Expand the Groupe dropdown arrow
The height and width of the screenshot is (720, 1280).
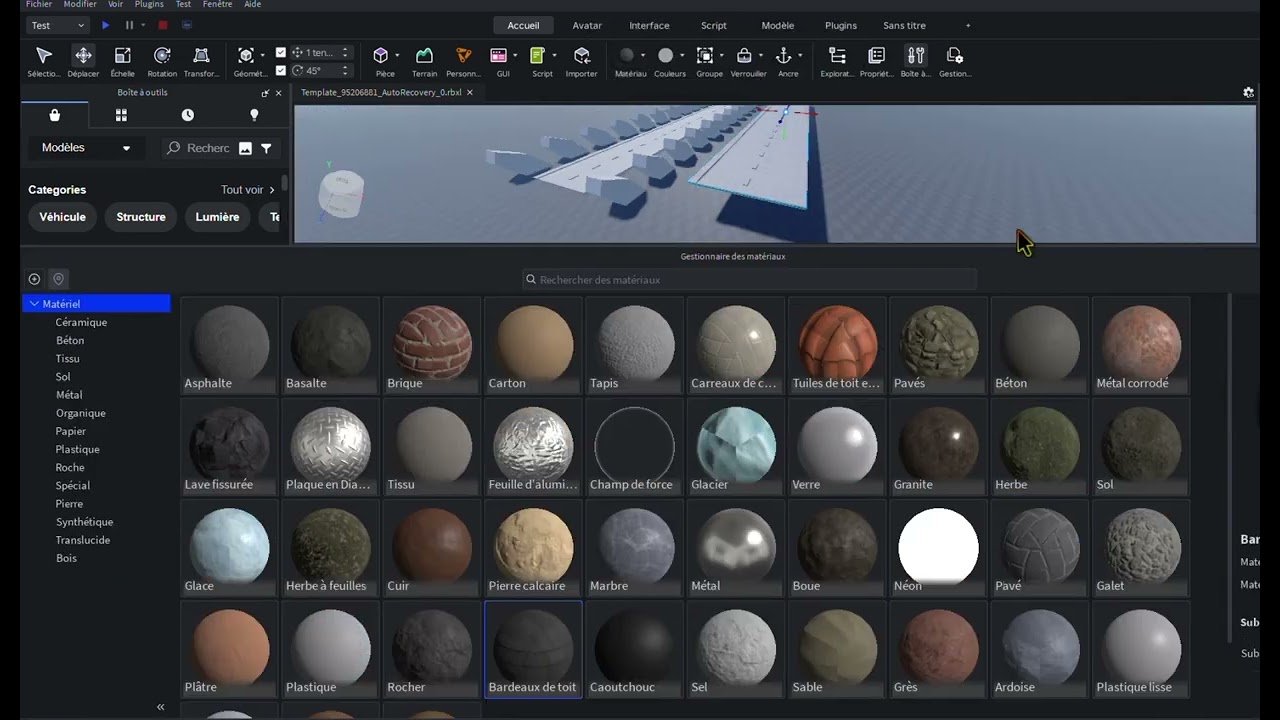point(721,56)
